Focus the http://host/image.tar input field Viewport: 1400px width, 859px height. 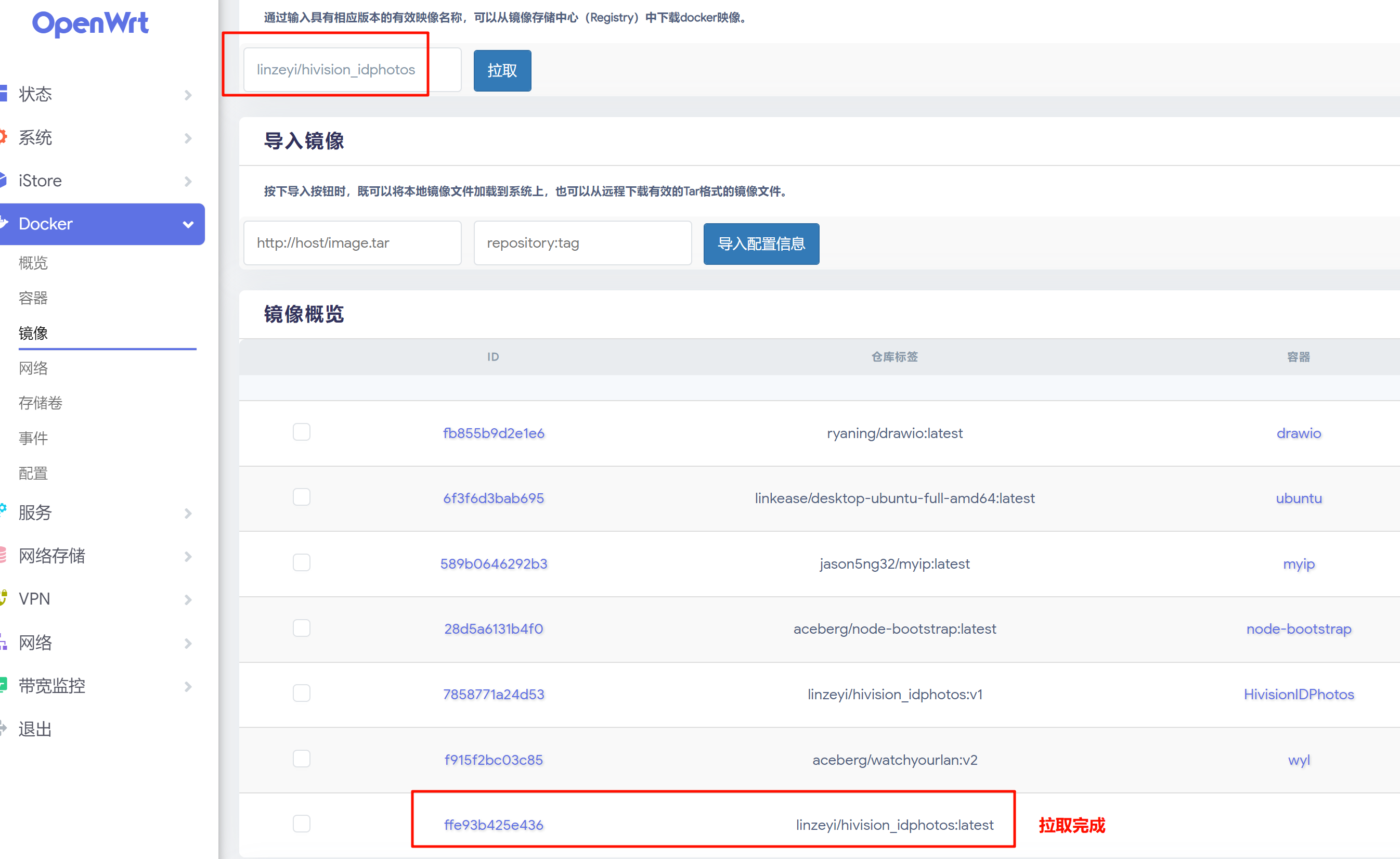(x=352, y=243)
